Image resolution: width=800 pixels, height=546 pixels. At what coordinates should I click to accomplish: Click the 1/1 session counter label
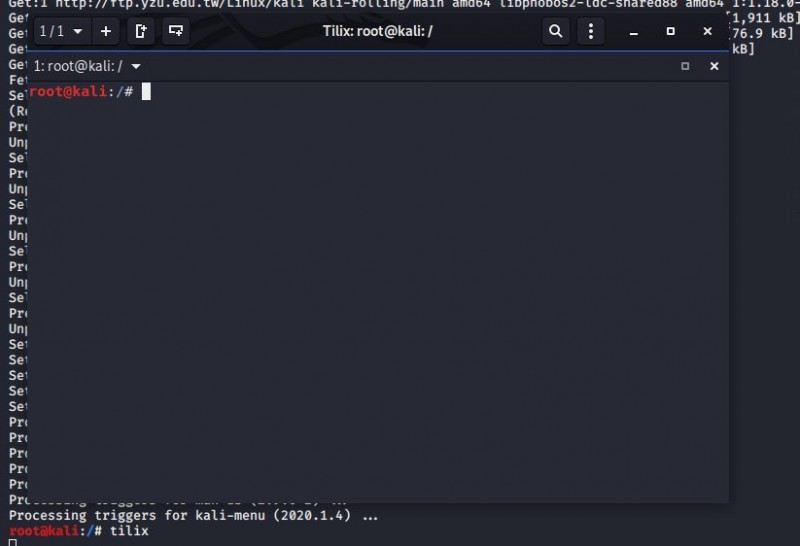[52, 31]
